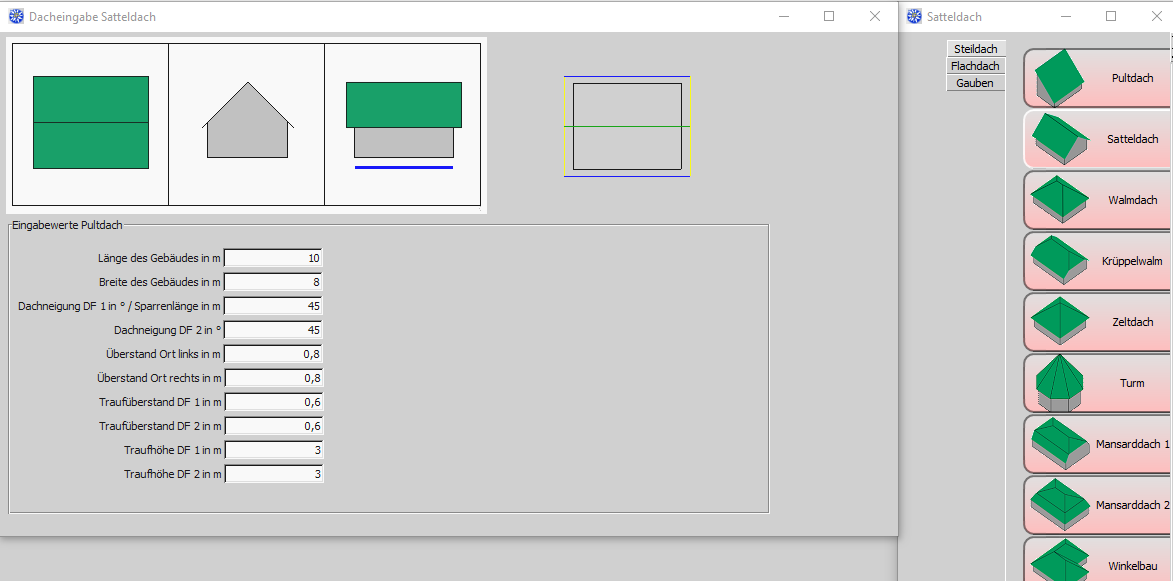This screenshot has width=1173, height=581.
Task: Switch to the Steildach tab
Action: coord(975,49)
